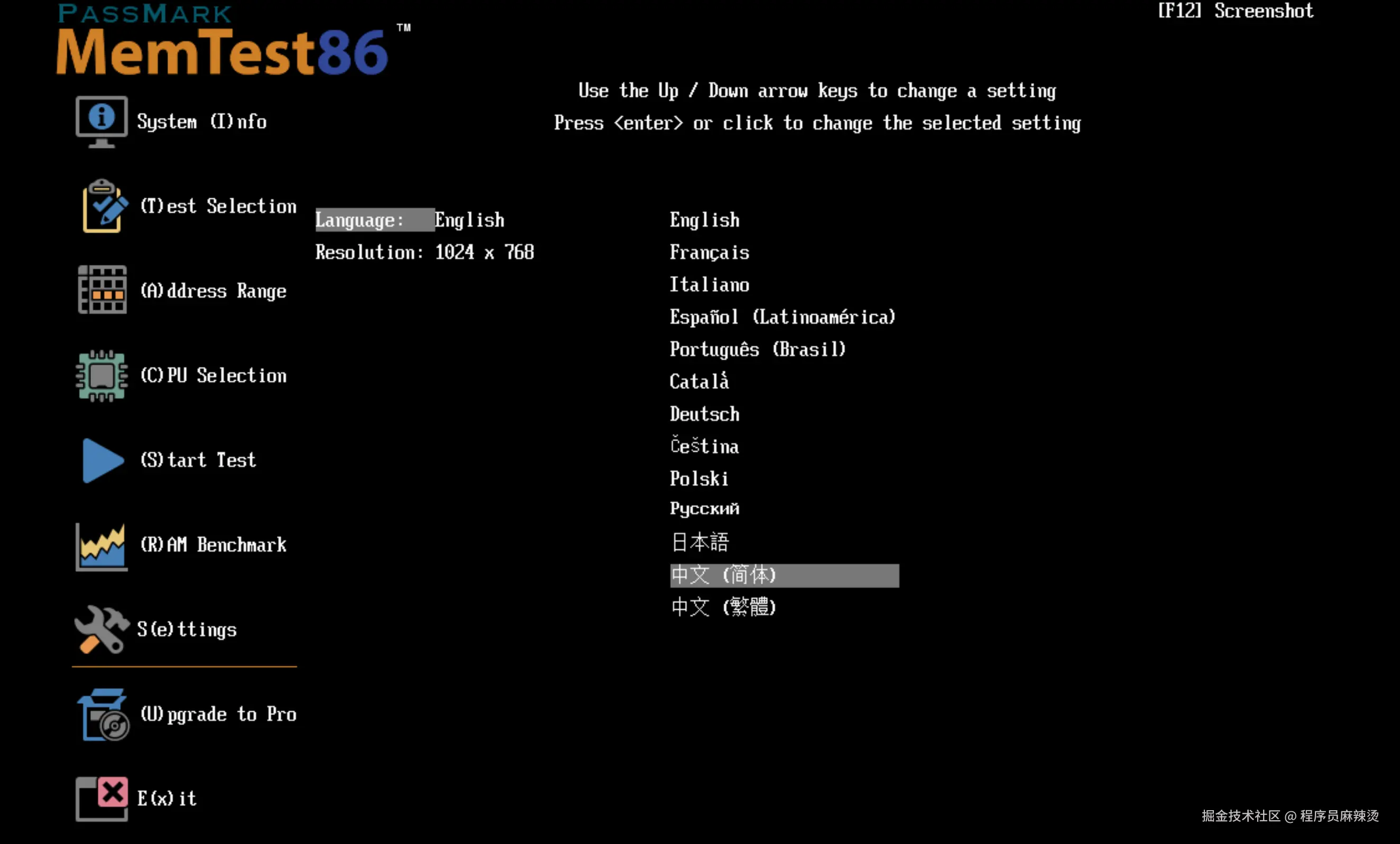Choose Deutsch from language list
1400x844 pixels.
coord(705,414)
